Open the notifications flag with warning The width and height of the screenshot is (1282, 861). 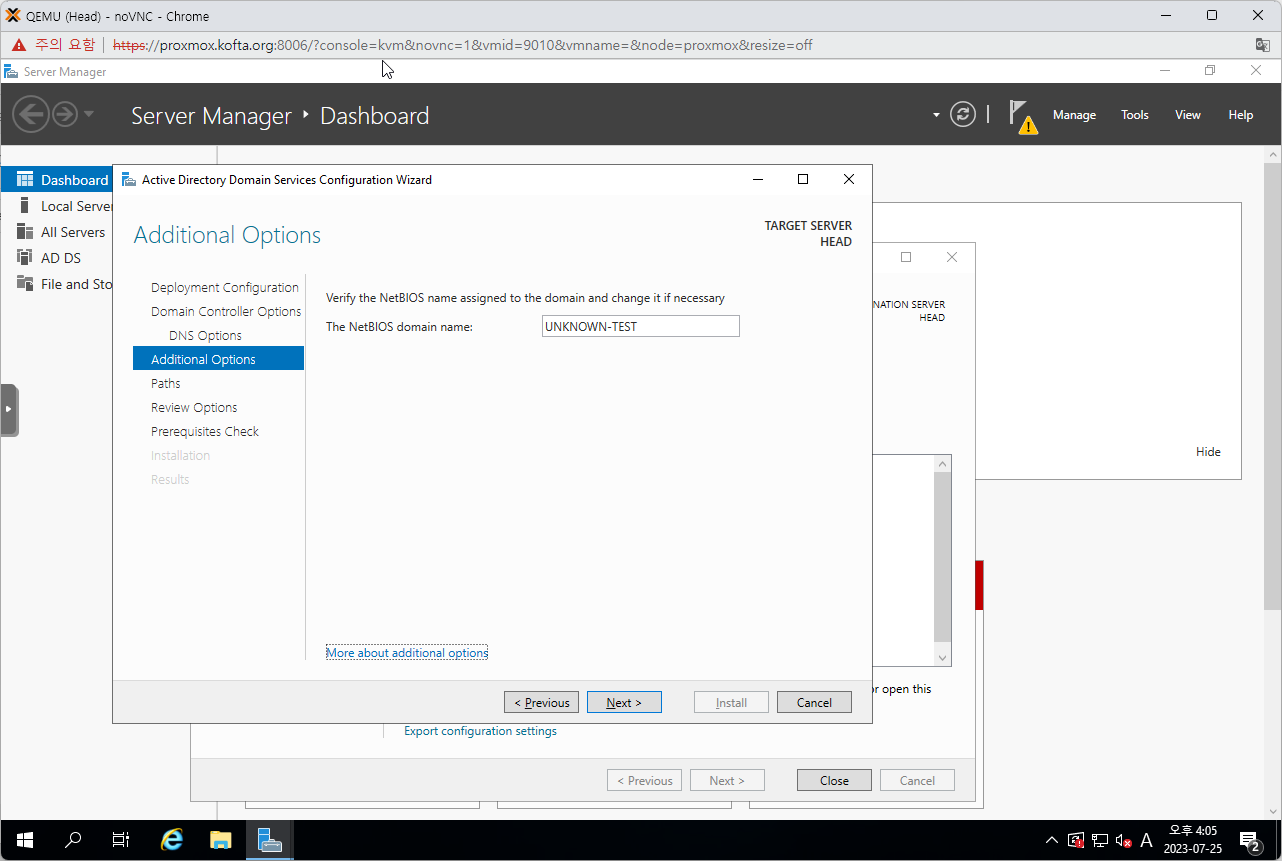coord(1021,115)
